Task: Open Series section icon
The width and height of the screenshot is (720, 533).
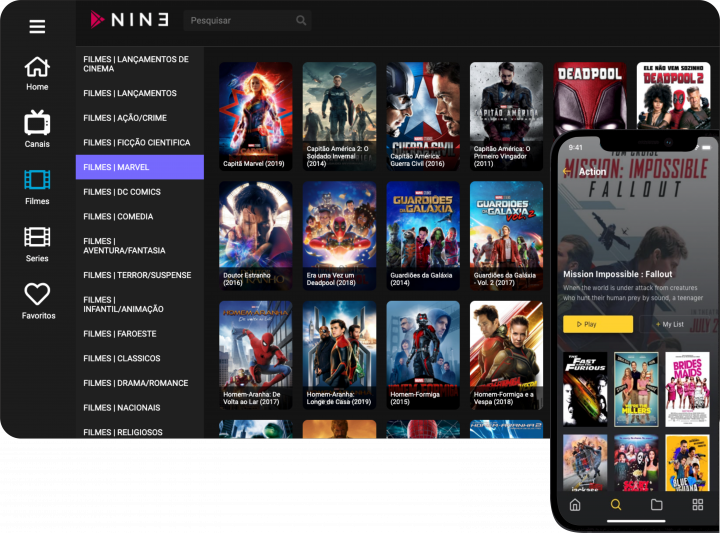Action: click(x=37, y=243)
